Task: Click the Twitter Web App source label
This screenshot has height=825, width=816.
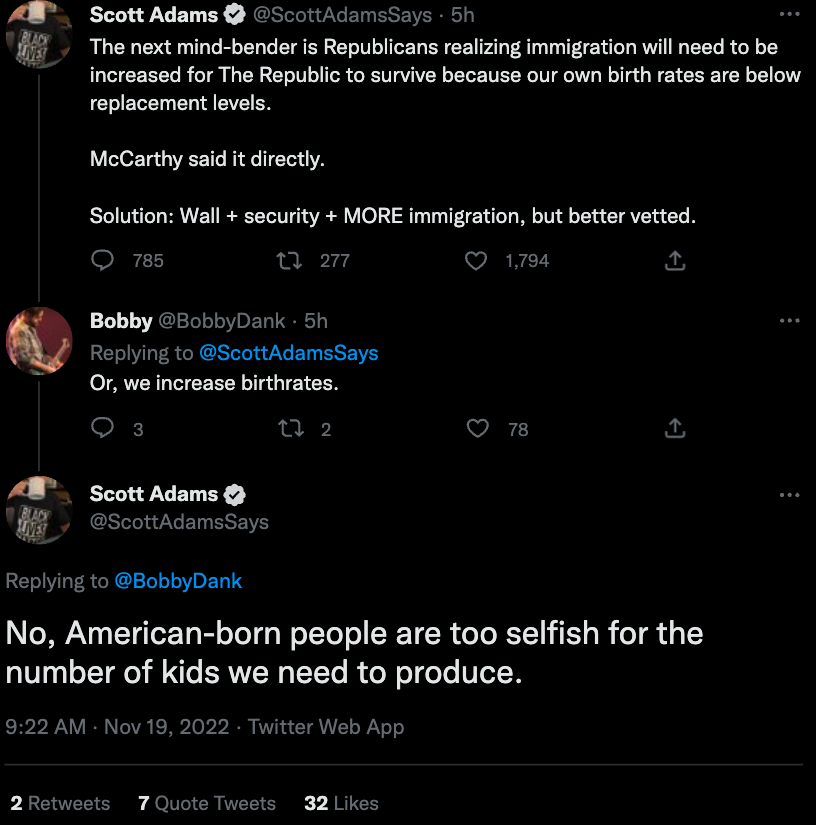Action: [326, 727]
